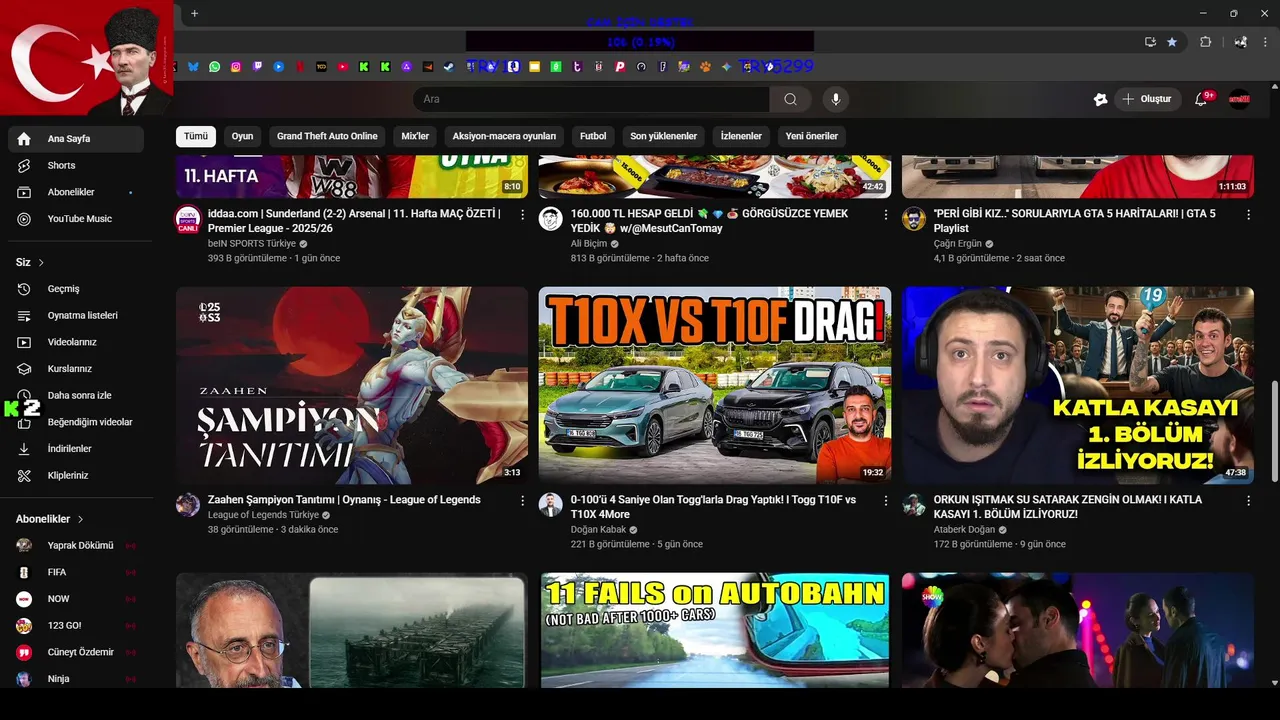Play the T10X VS T10F DRAG thumbnail
The image size is (1280, 720).
coord(714,385)
